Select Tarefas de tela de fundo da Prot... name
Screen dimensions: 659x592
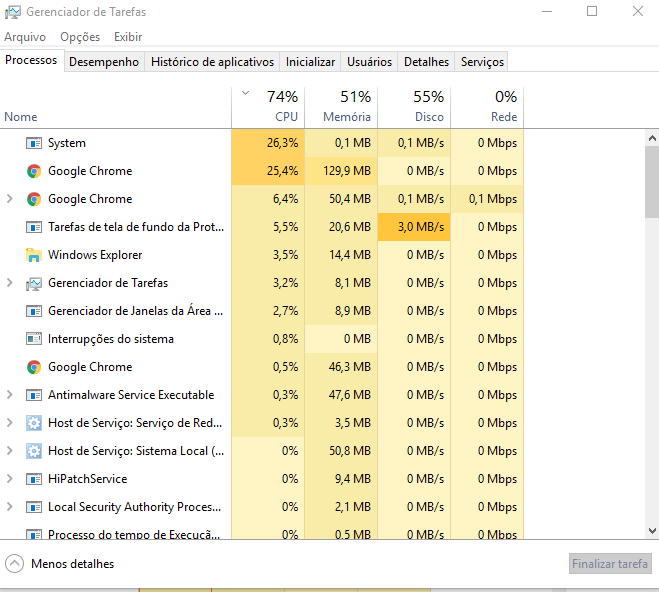[136, 227]
